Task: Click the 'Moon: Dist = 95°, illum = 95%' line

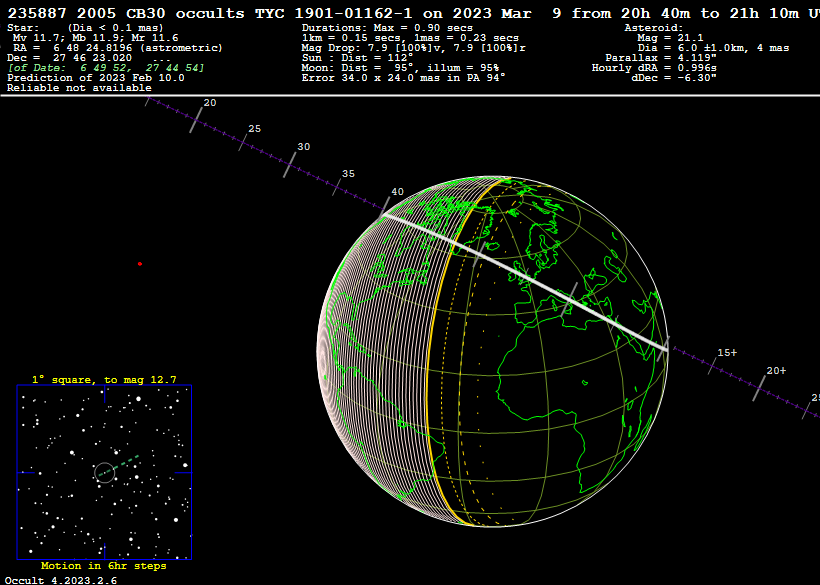Action: coord(400,67)
